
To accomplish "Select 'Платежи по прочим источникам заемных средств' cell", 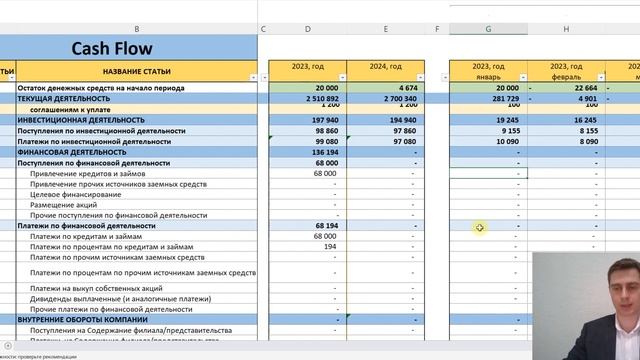I will (137, 257).
